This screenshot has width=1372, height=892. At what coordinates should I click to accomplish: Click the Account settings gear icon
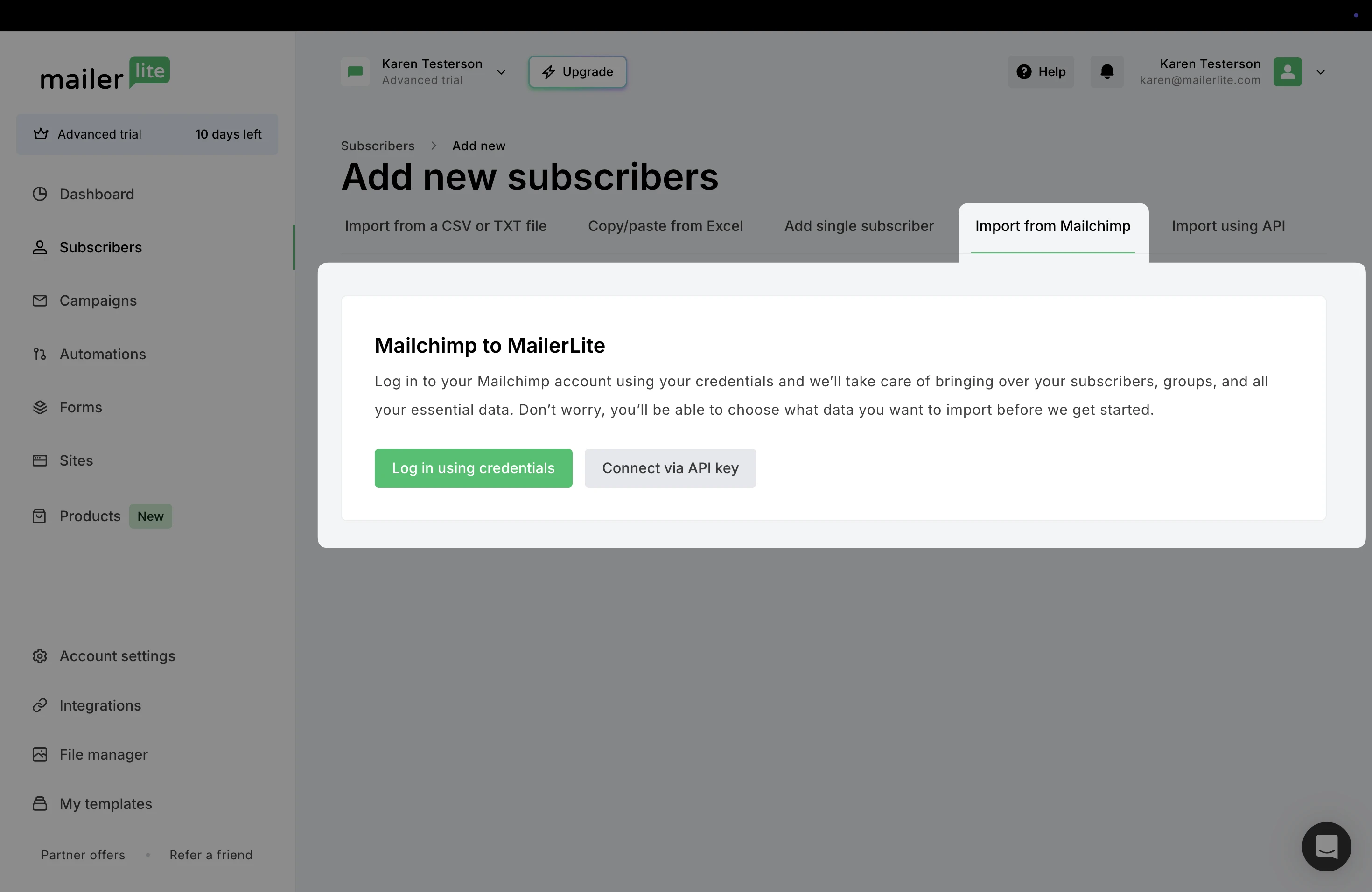(40, 656)
